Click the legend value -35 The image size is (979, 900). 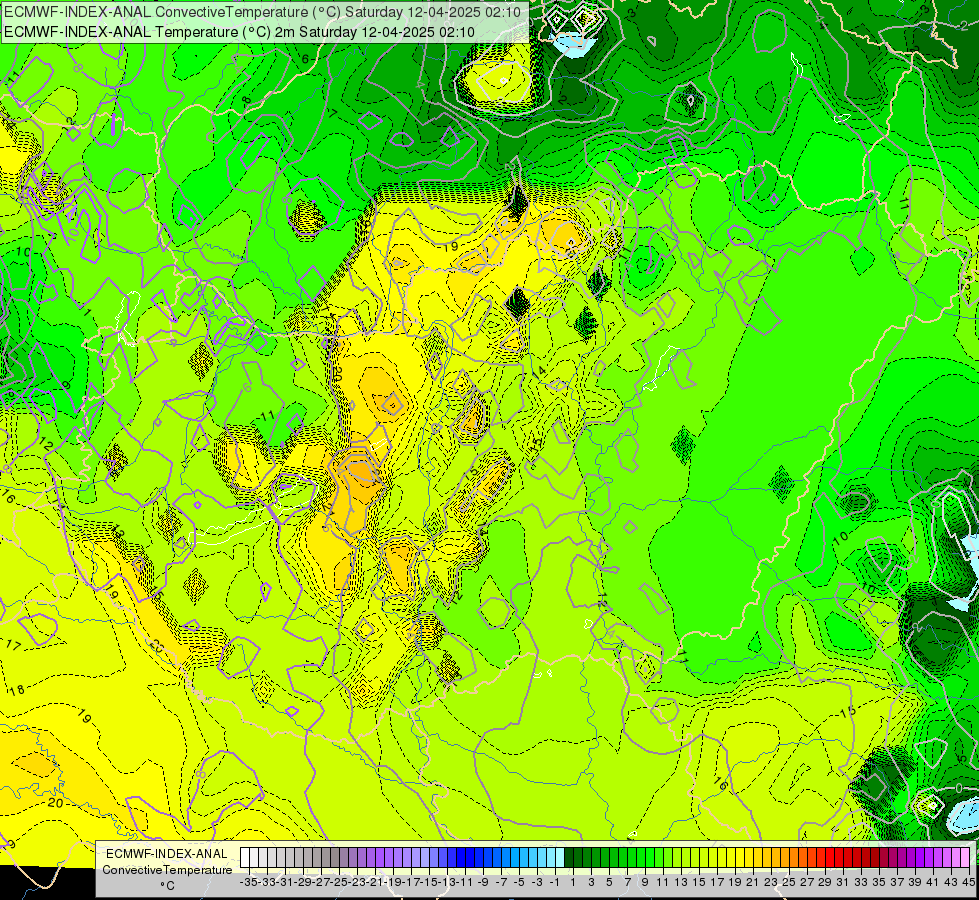point(248,882)
